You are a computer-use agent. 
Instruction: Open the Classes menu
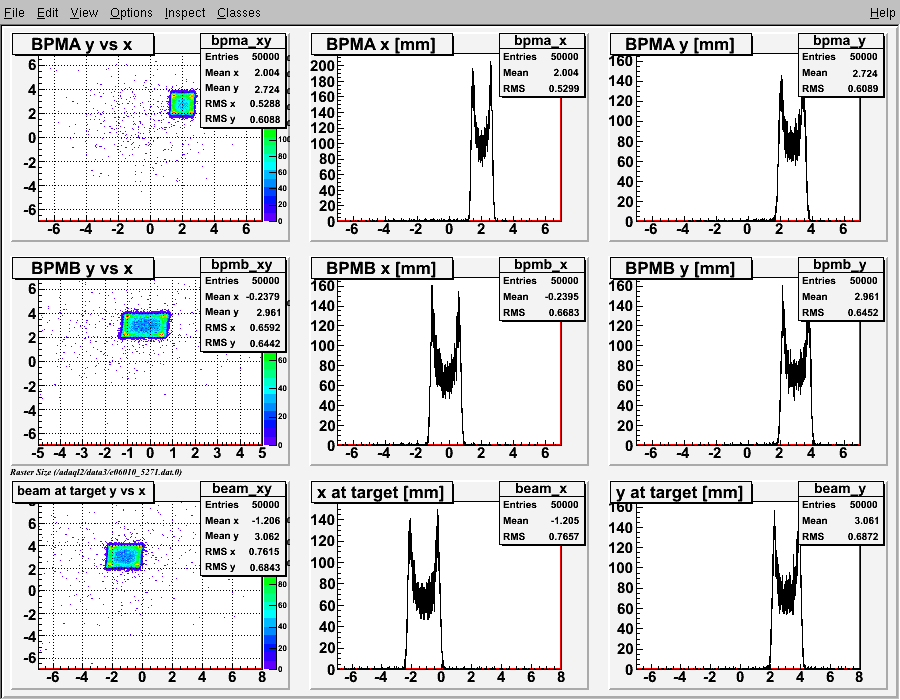239,13
